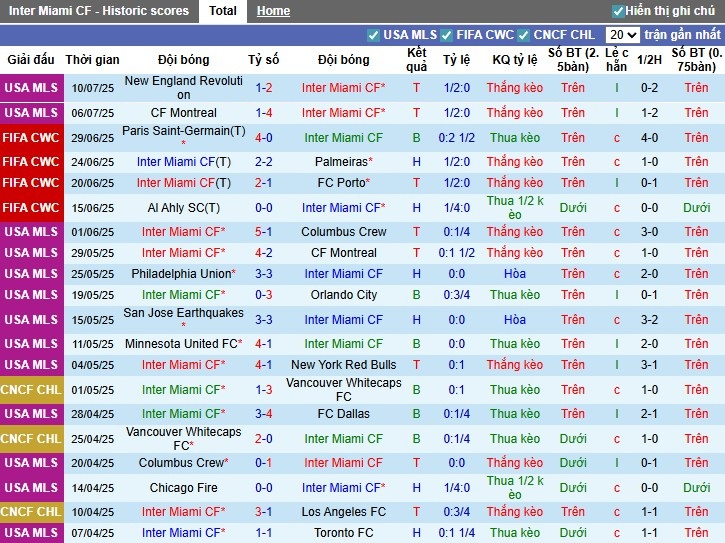Open the 0-3 score versus Orlando City

tap(264, 295)
